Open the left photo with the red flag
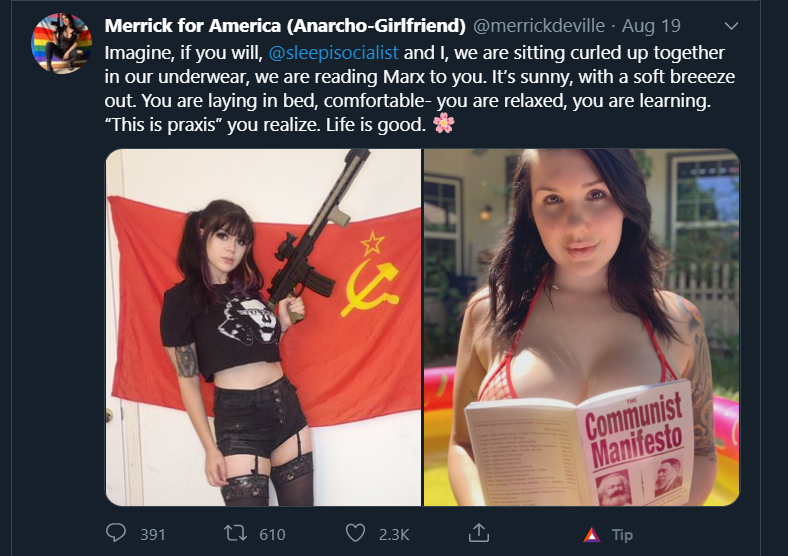The image size is (788, 556). click(x=263, y=327)
